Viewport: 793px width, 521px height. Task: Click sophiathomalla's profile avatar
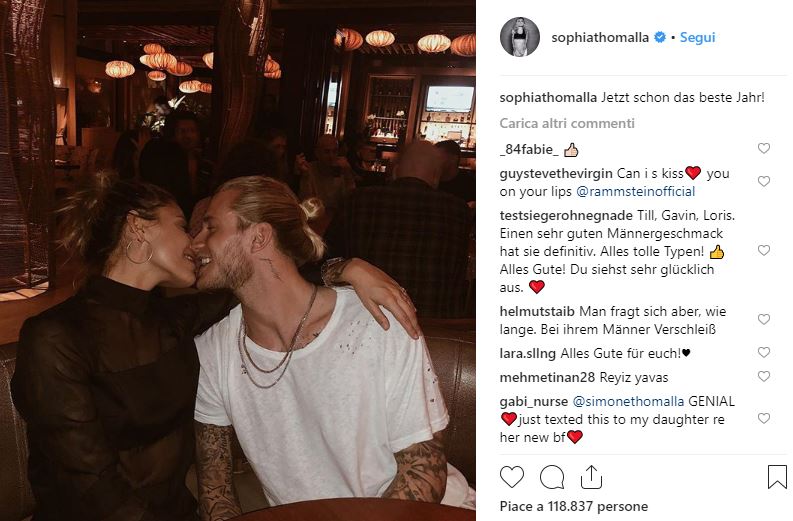pyautogui.click(x=520, y=37)
